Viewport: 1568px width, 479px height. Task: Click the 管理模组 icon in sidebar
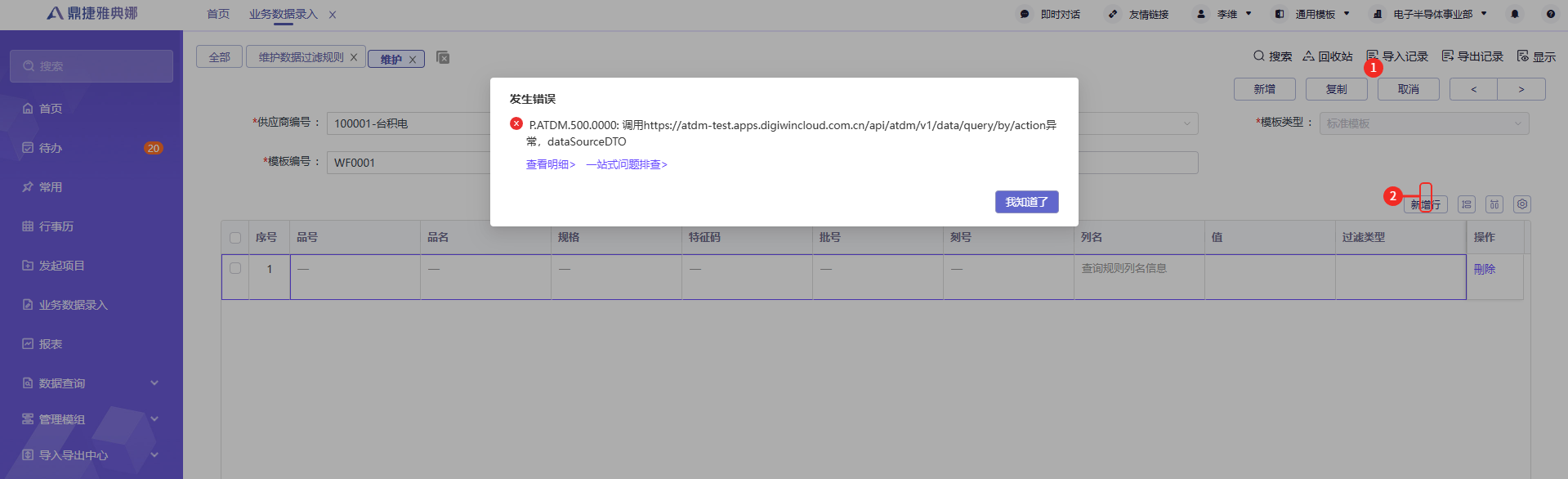pyautogui.click(x=28, y=419)
